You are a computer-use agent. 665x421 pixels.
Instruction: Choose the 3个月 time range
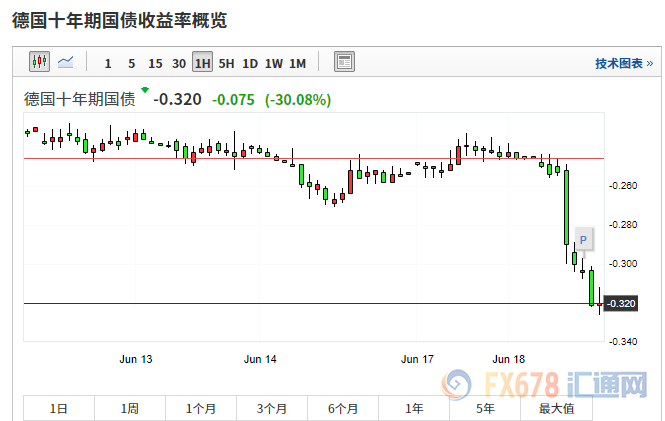(x=272, y=409)
